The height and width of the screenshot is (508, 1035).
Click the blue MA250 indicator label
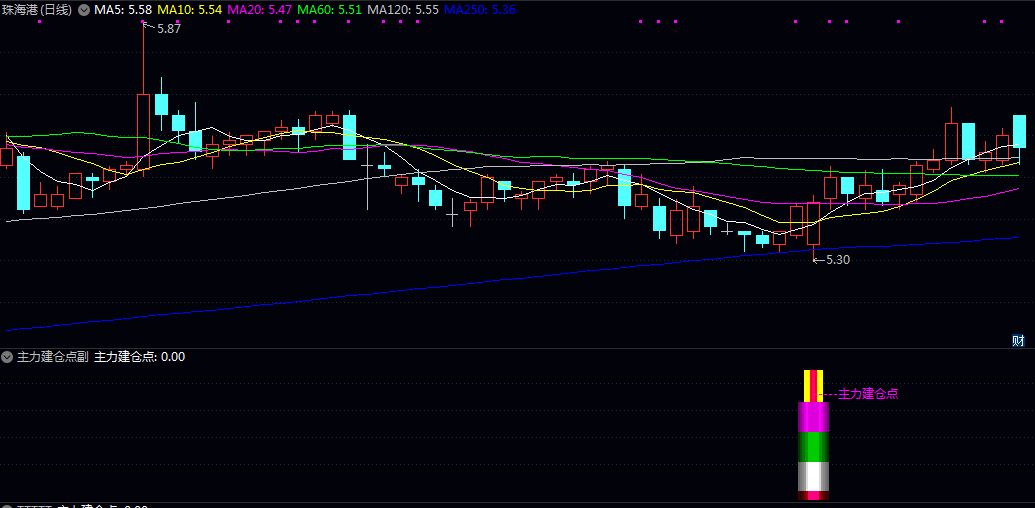click(480, 9)
